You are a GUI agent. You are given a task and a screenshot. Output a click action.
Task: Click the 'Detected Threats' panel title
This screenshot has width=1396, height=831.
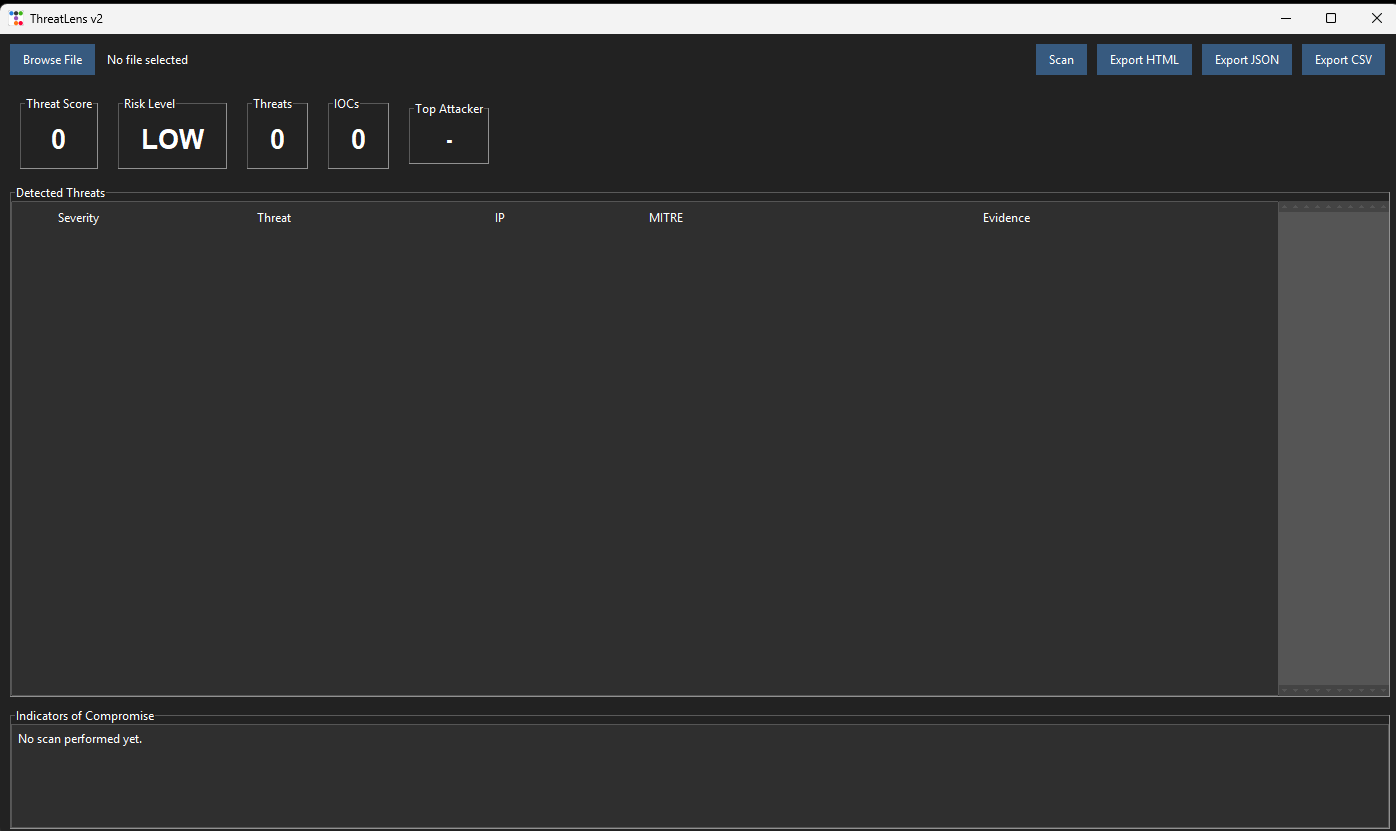pyautogui.click(x=60, y=193)
